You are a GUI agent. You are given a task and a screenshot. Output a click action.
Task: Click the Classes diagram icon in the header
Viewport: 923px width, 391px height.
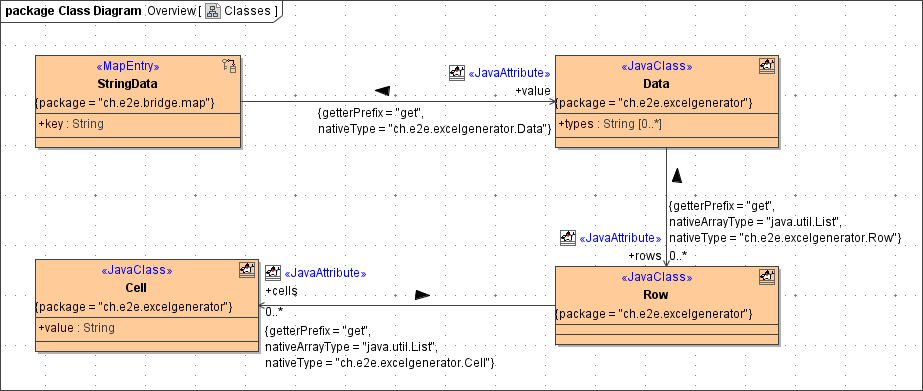point(213,11)
